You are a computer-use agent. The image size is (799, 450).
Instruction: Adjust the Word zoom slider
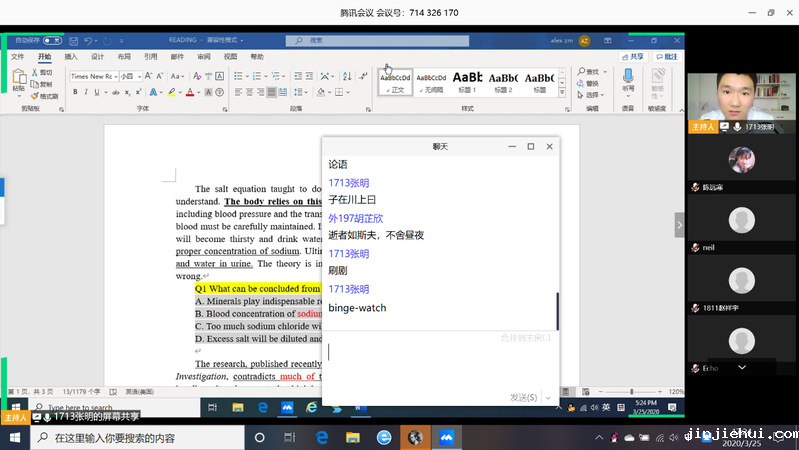631,391
